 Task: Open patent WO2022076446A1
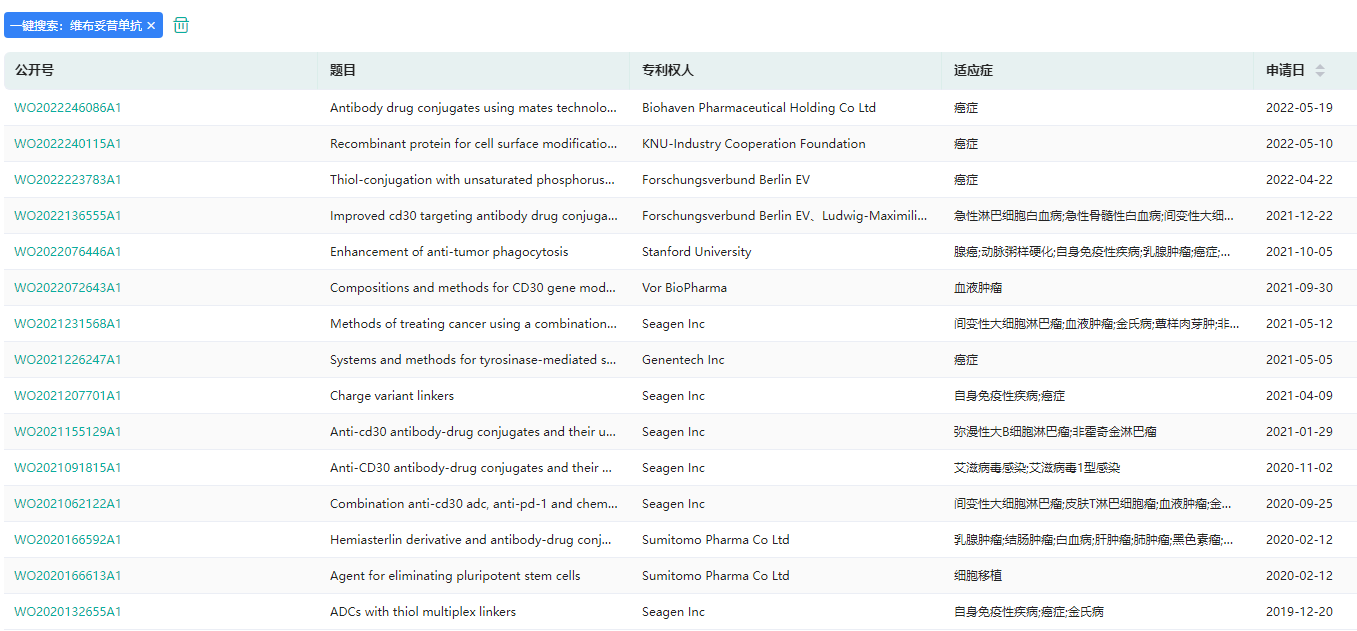(x=68, y=252)
